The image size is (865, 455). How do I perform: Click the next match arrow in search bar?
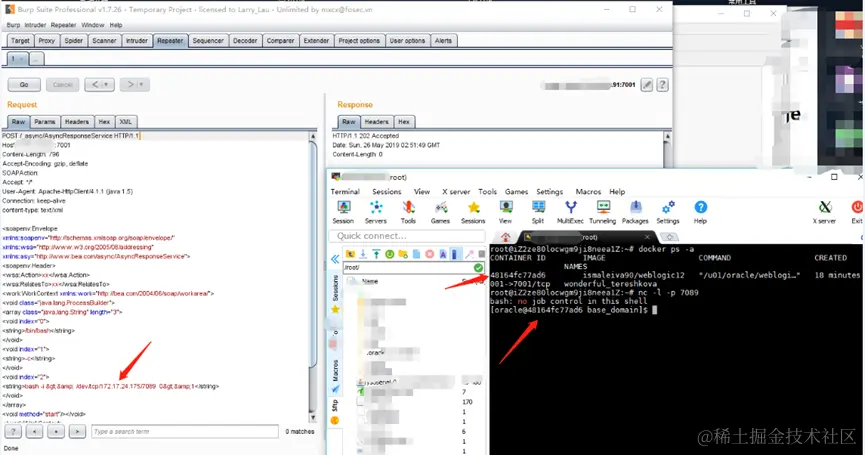click(78, 431)
